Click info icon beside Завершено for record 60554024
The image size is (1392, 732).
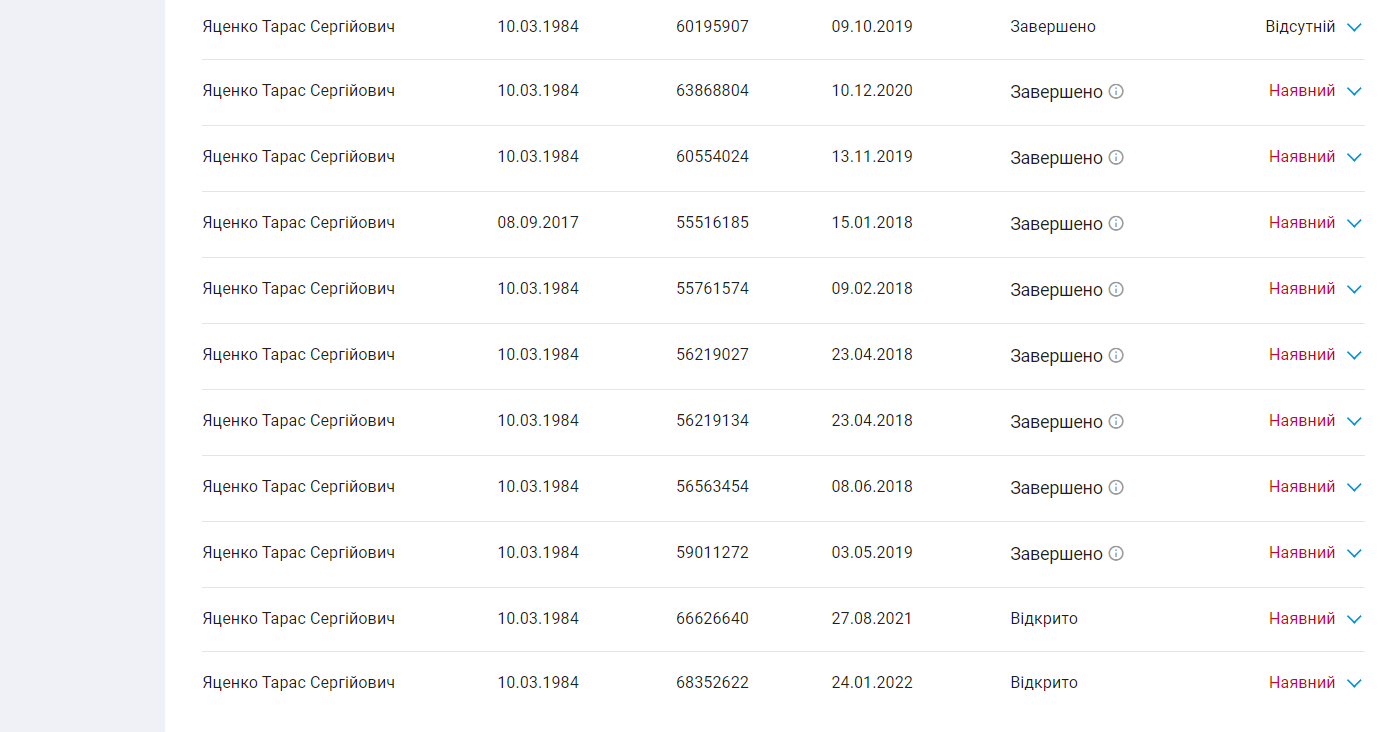tap(1116, 157)
